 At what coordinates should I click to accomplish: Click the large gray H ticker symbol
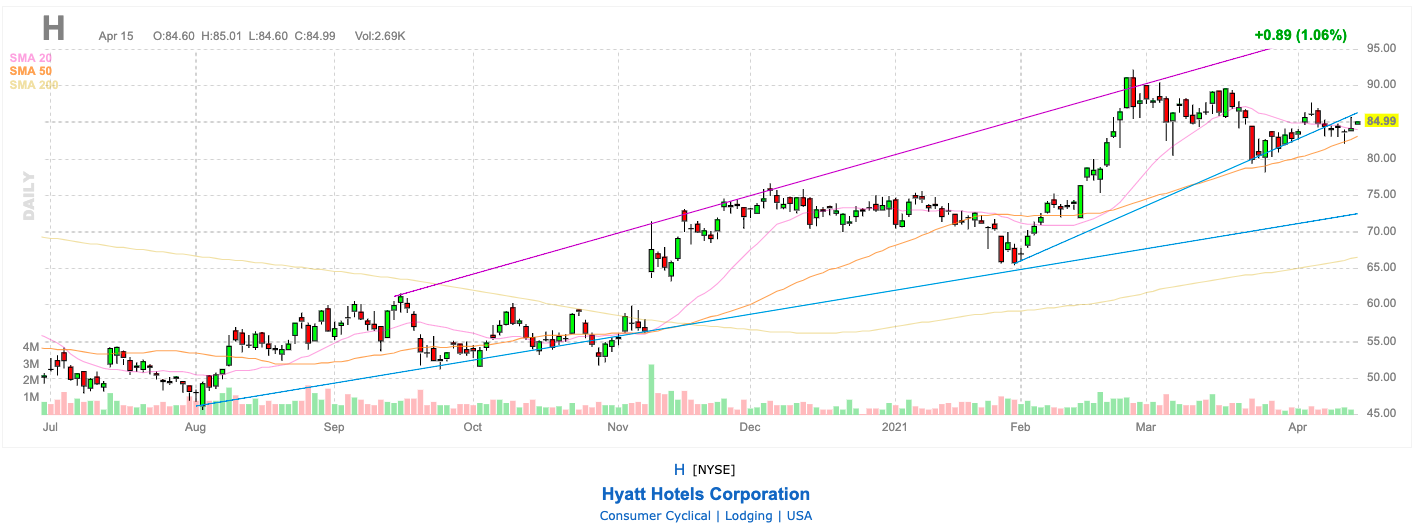coord(54,27)
